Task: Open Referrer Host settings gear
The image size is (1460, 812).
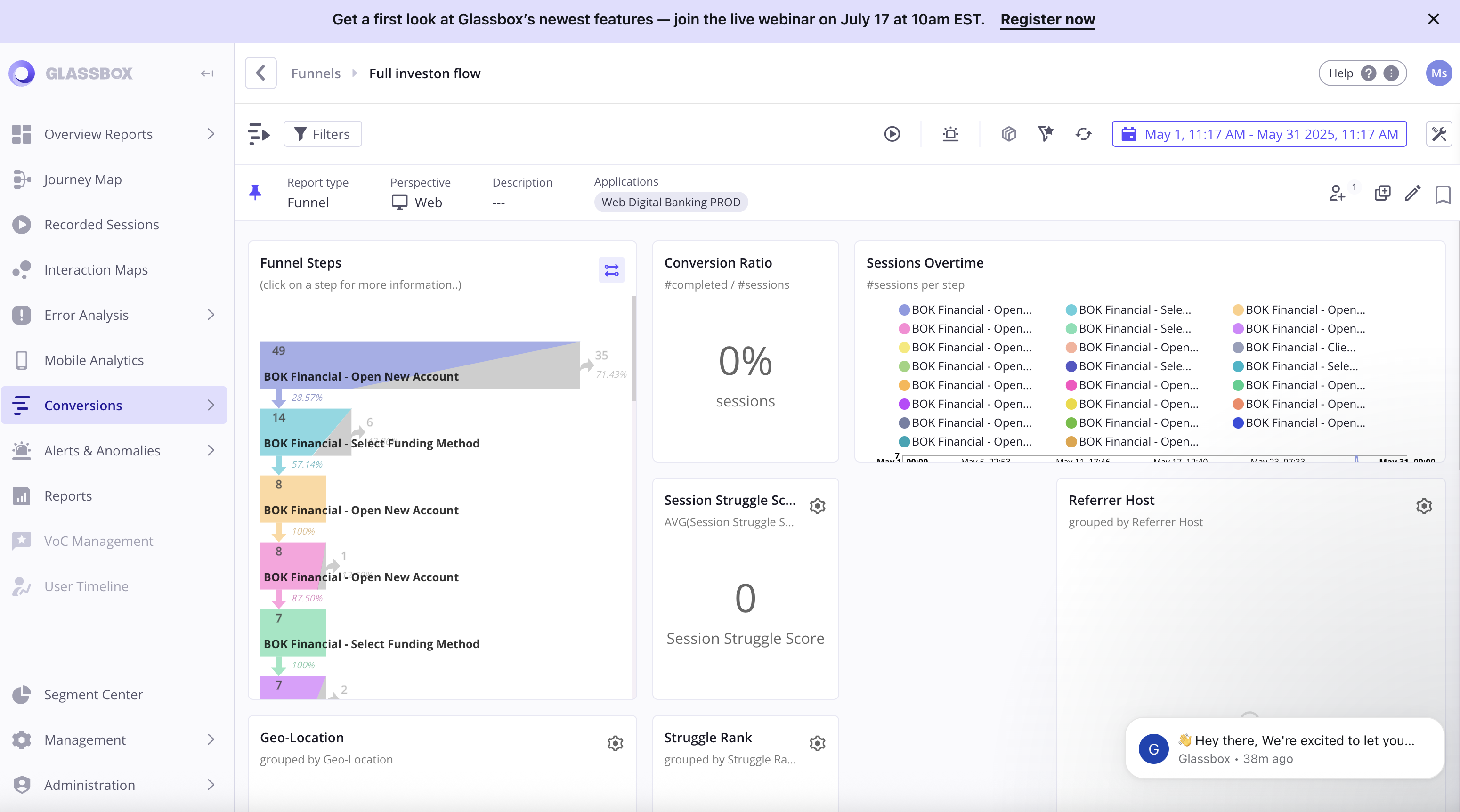Action: pyautogui.click(x=1424, y=506)
